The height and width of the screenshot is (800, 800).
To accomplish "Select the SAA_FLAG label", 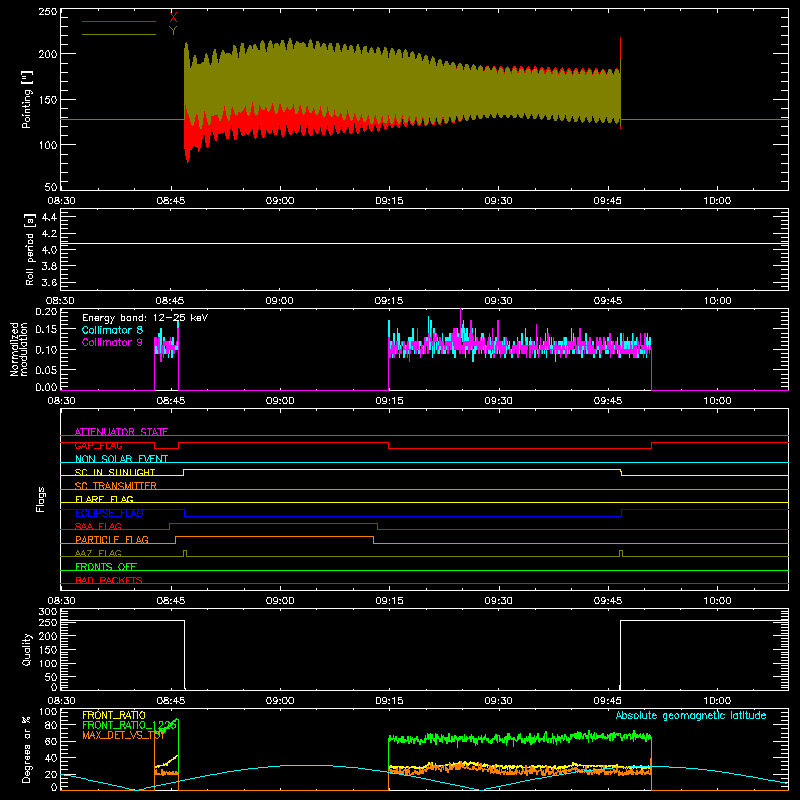I will pos(98,527).
